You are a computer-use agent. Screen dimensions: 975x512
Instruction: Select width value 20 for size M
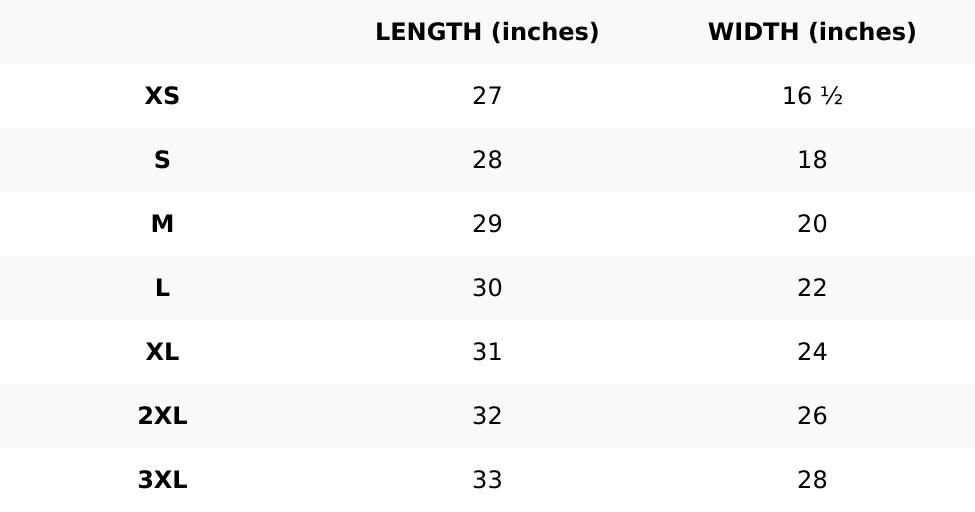pos(812,224)
